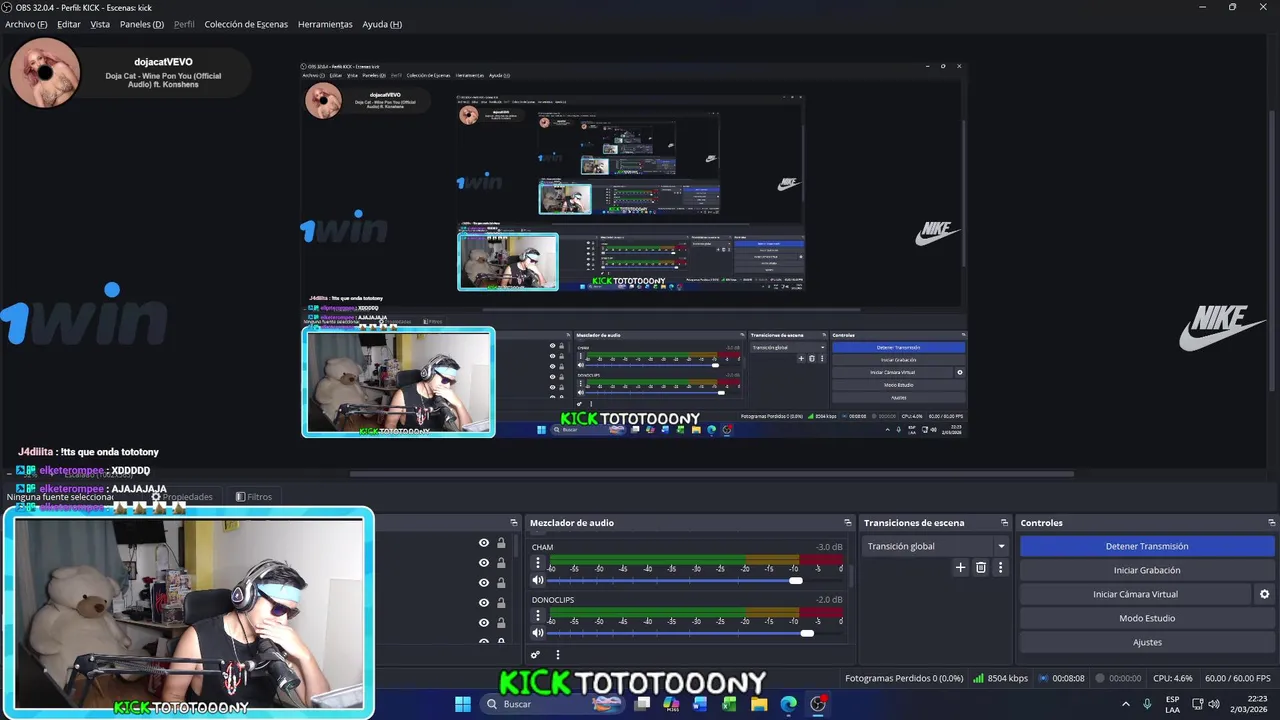Image resolution: width=1280 pixels, height=720 pixels.
Task: Click Iniciar Grabación button
Action: click(1147, 570)
